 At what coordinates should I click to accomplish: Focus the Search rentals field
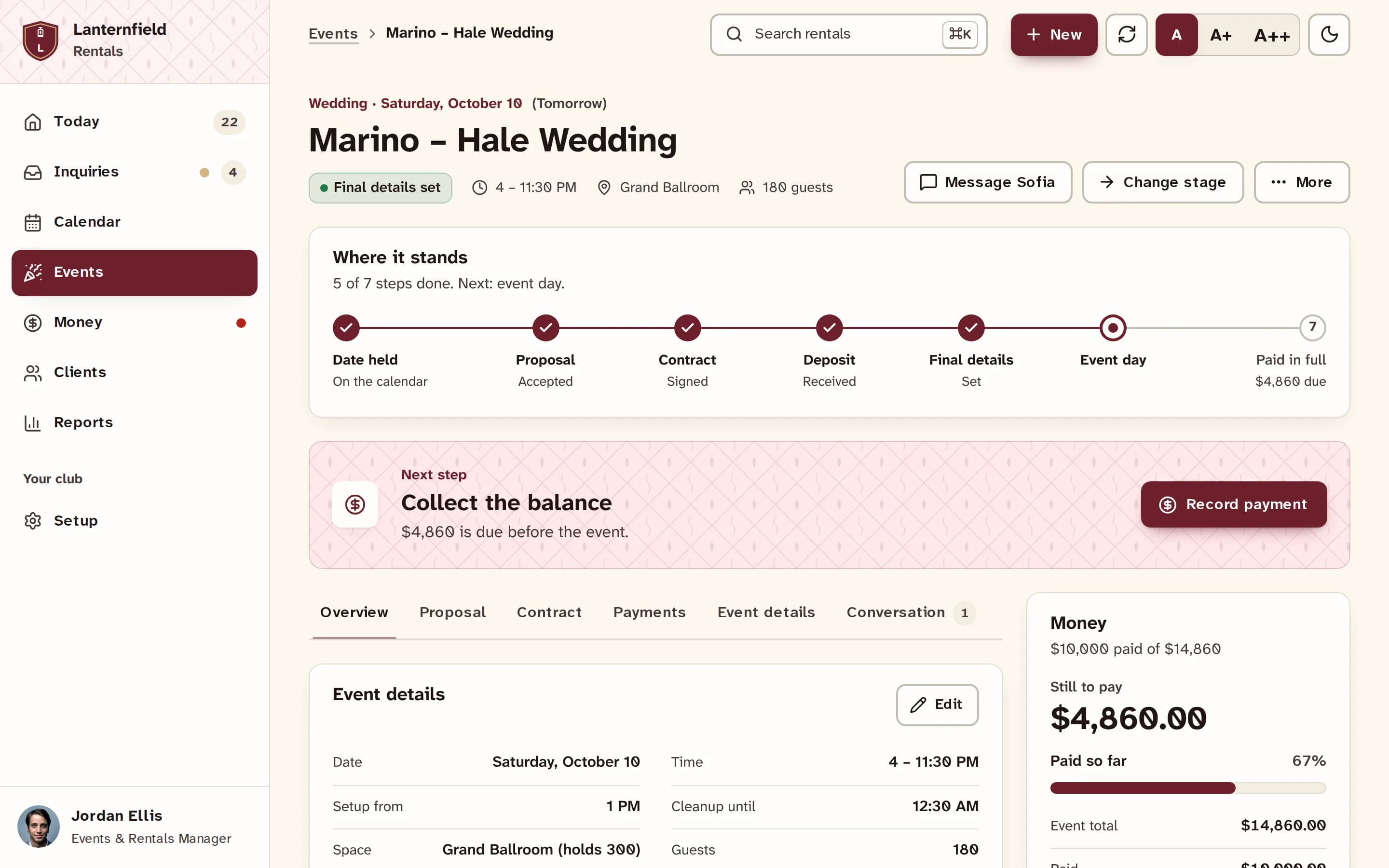(848, 34)
